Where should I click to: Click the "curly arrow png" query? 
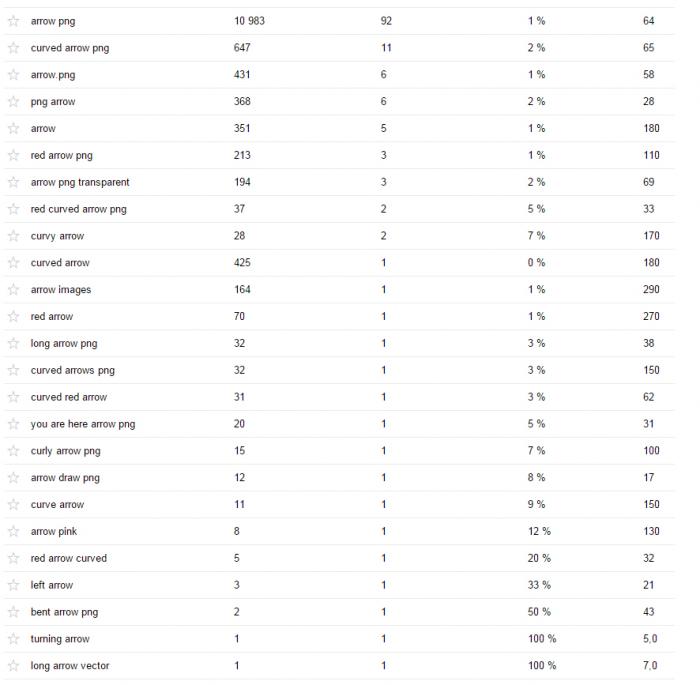66,451
